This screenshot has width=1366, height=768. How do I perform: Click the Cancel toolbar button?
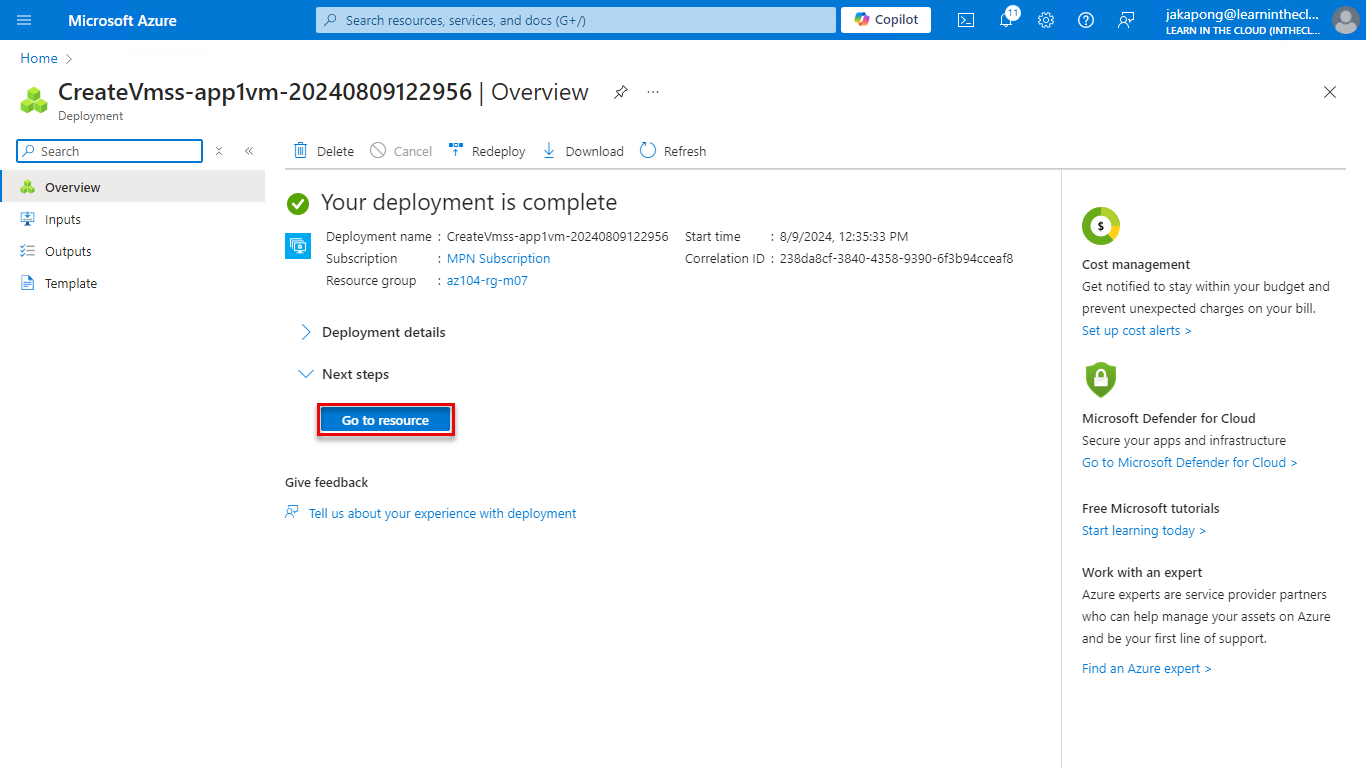click(x=401, y=151)
